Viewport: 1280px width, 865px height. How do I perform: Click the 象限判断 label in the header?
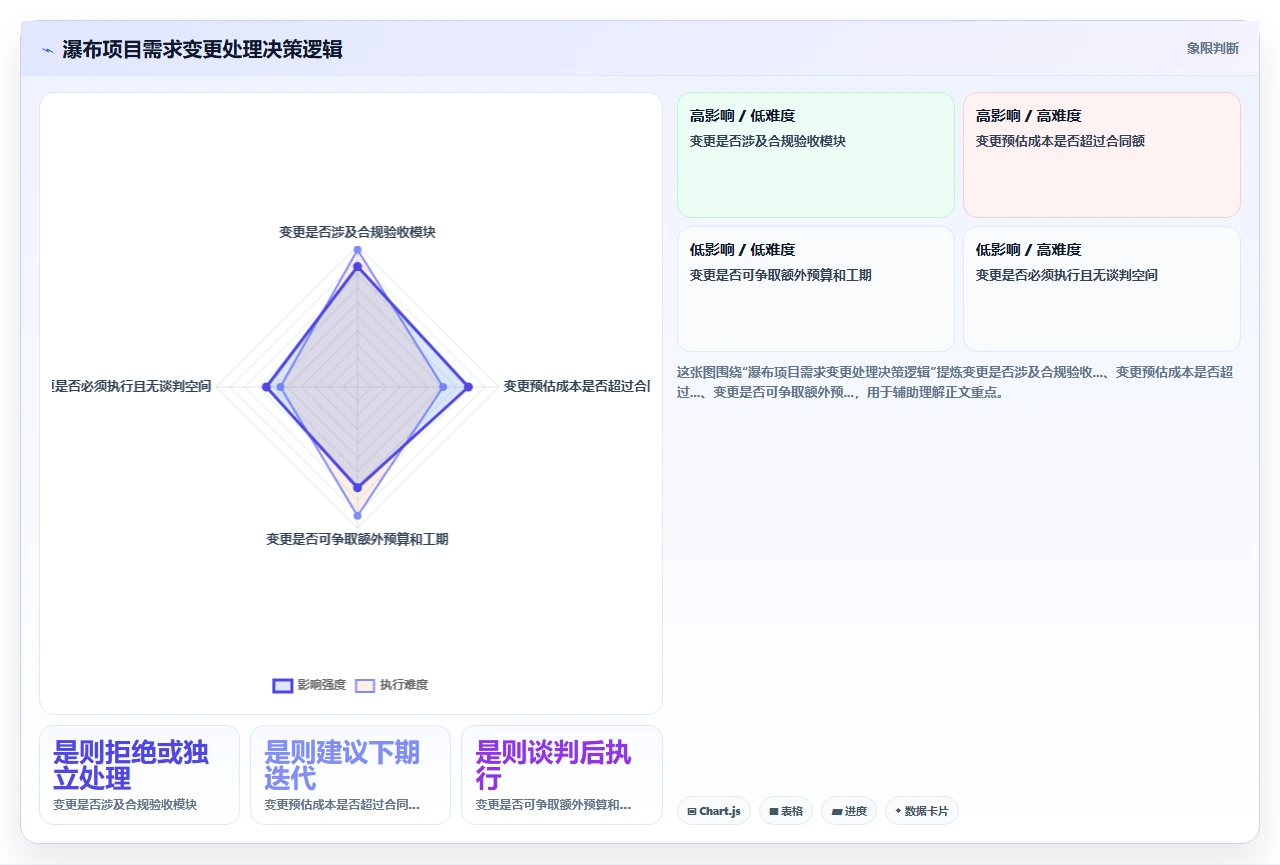tap(1212, 48)
